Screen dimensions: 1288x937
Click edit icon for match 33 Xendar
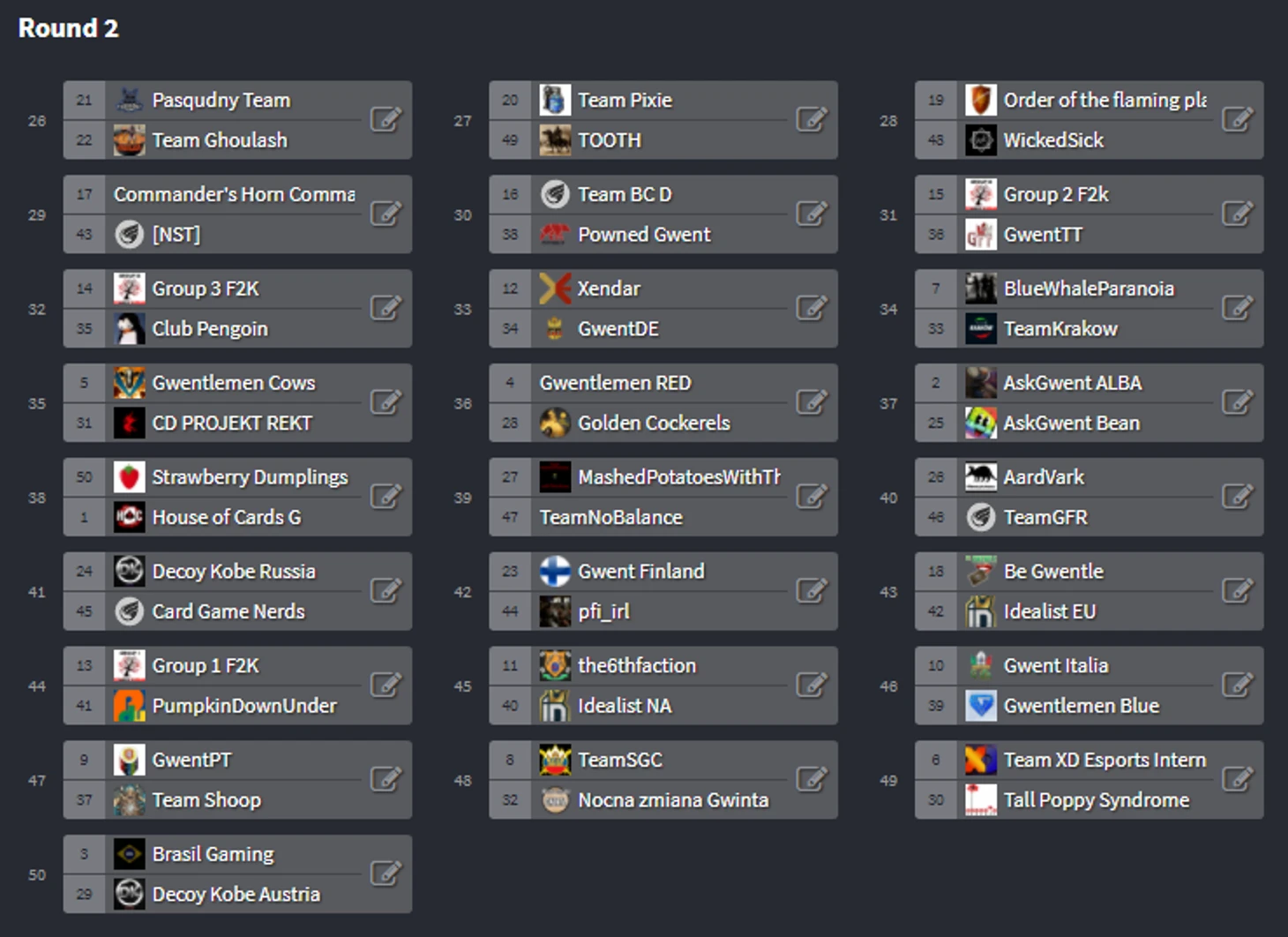coord(812,308)
